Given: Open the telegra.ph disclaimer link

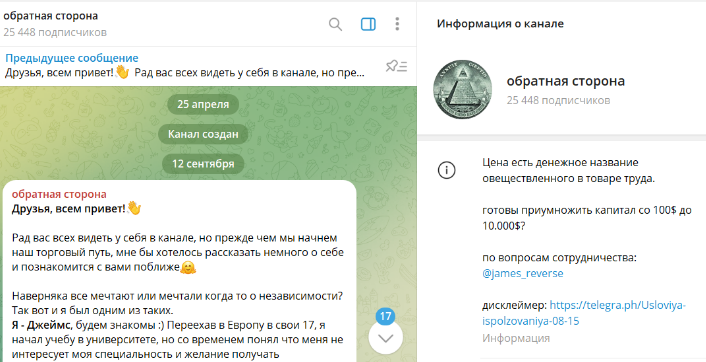Looking at the screenshot, I should tap(584, 313).
